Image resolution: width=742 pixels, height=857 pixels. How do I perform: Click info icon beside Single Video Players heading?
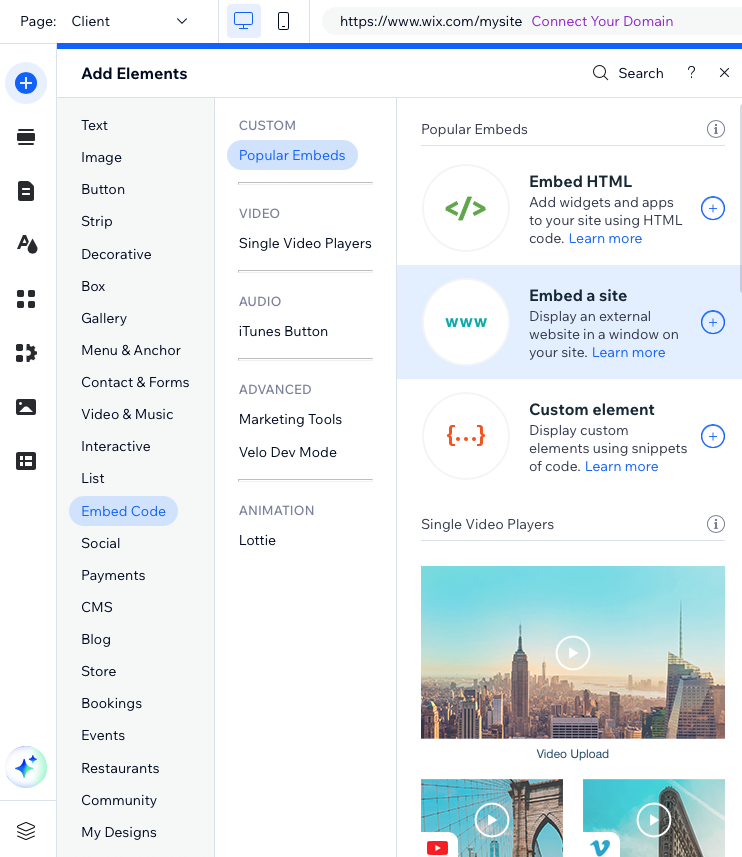tap(716, 524)
